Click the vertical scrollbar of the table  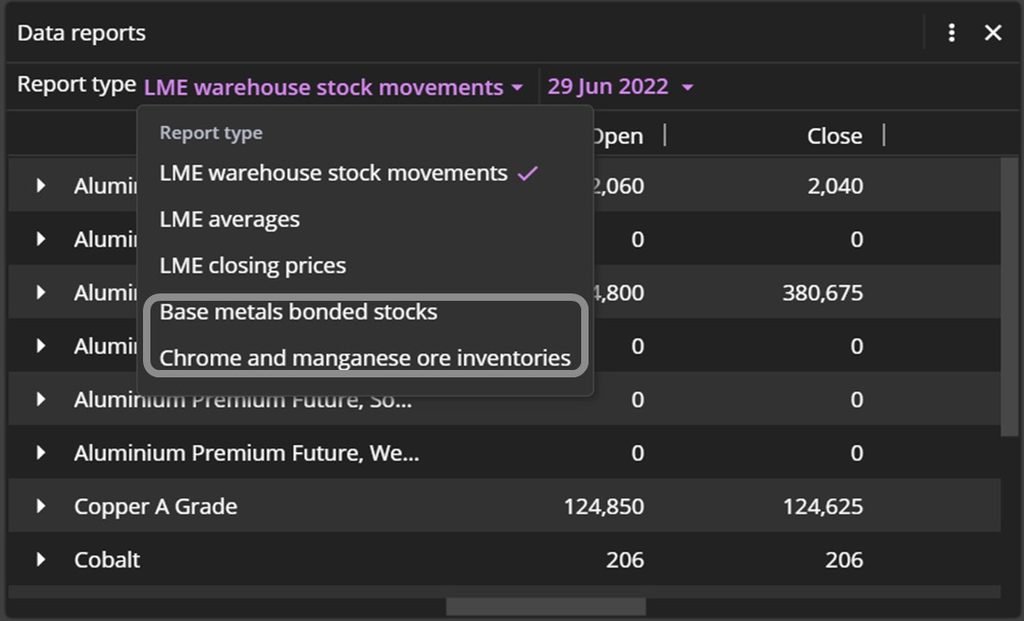[x=1010, y=297]
